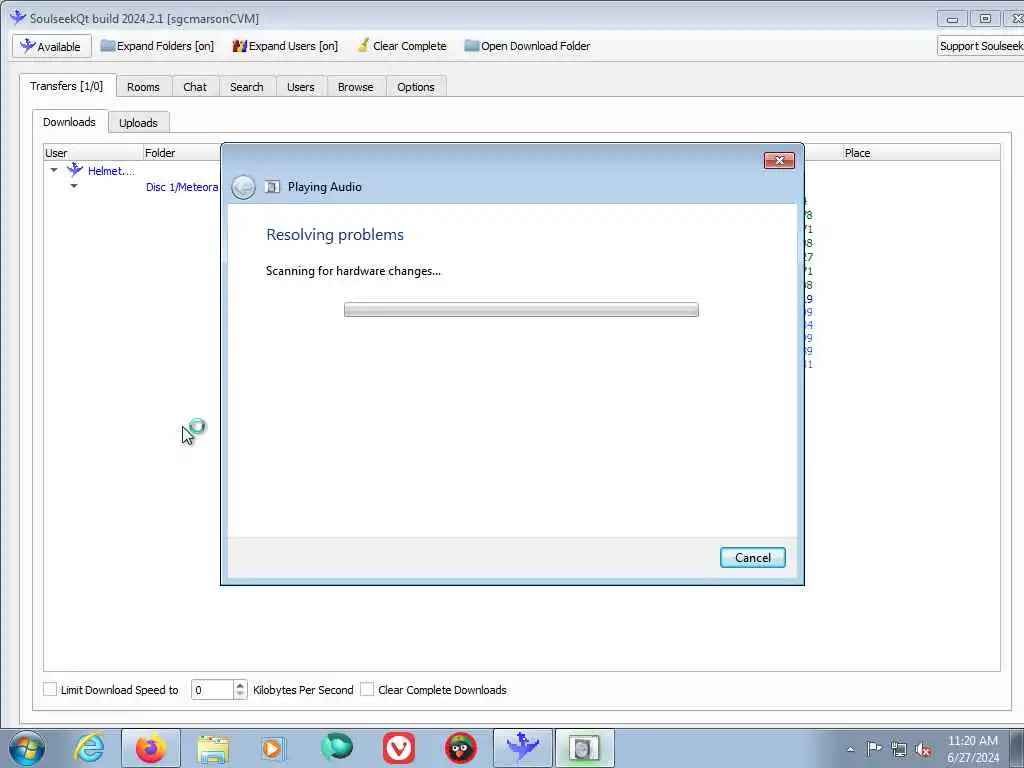
Task: Click the Action Center flag icon
Action: pyautogui.click(x=874, y=748)
